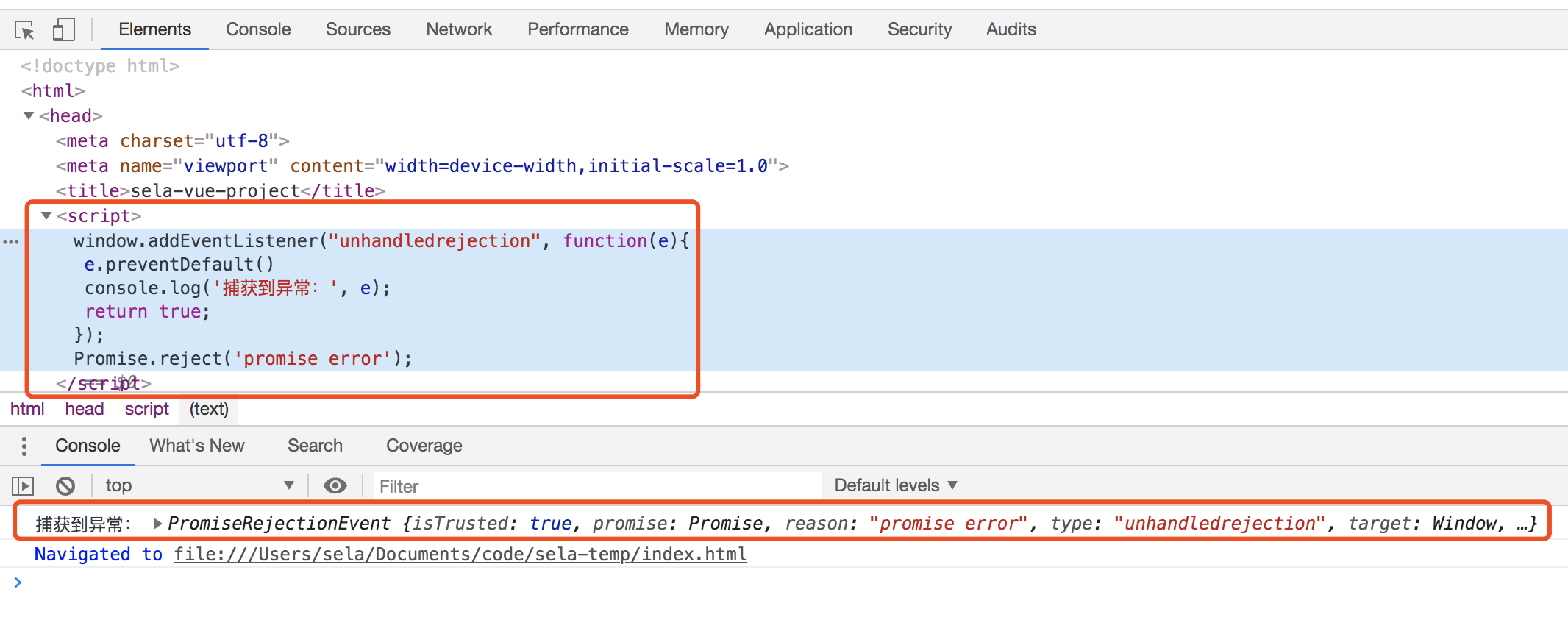1568x631 pixels.
Task: Activate the inspect element picker icon
Action: coord(24,30)
